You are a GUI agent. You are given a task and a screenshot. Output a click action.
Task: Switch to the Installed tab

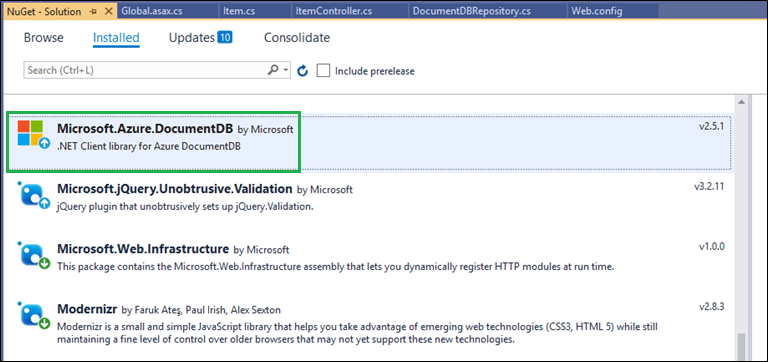[116, 38]
